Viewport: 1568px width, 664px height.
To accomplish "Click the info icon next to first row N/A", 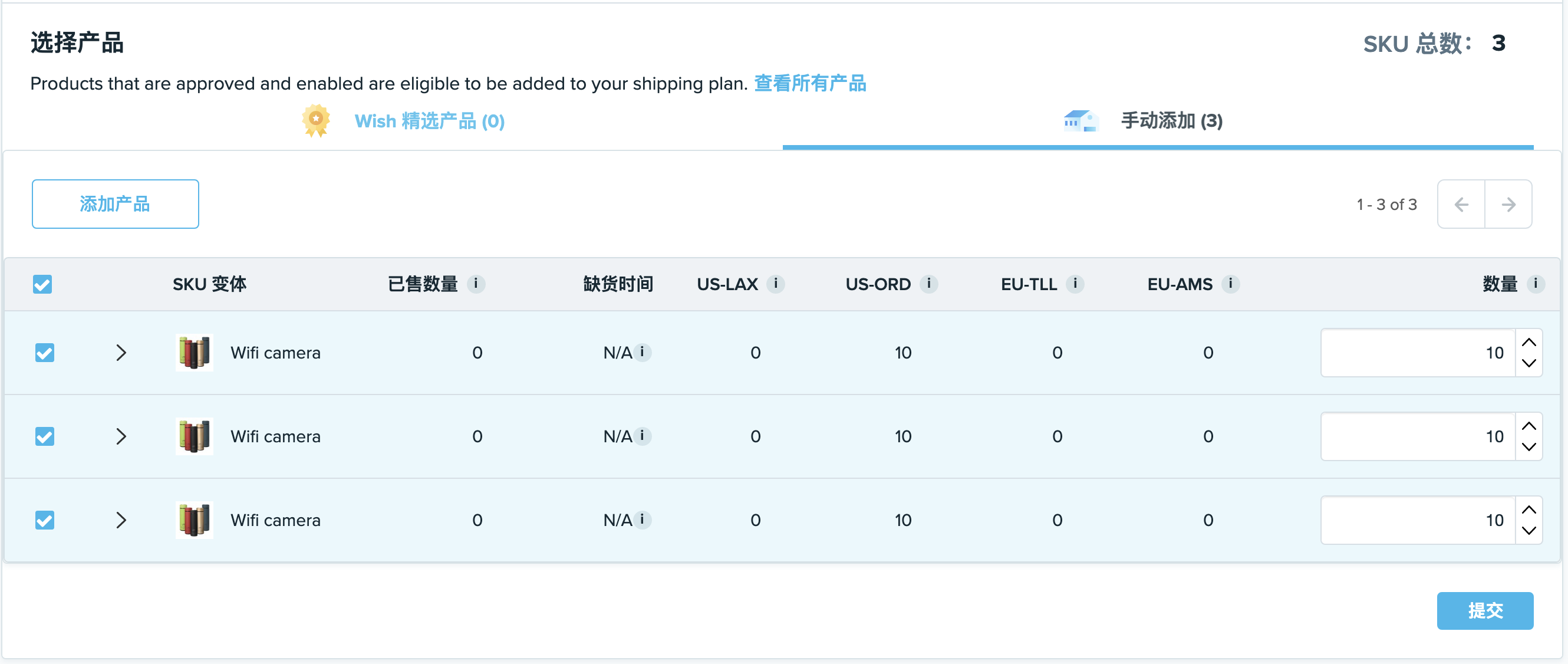I will click(644, 352).
